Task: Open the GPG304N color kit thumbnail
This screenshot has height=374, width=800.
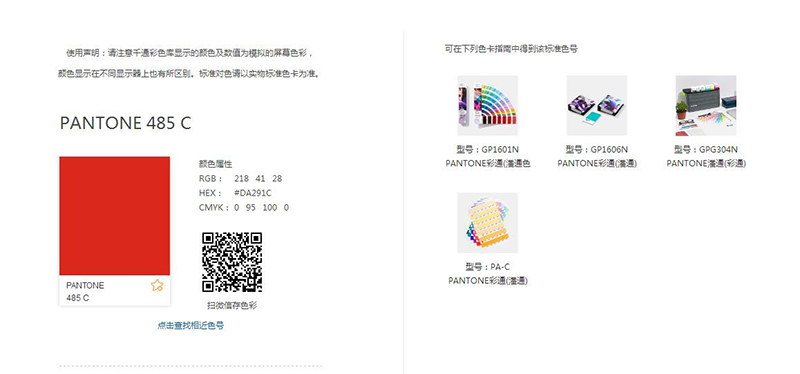Action: [x=706, y=106]
